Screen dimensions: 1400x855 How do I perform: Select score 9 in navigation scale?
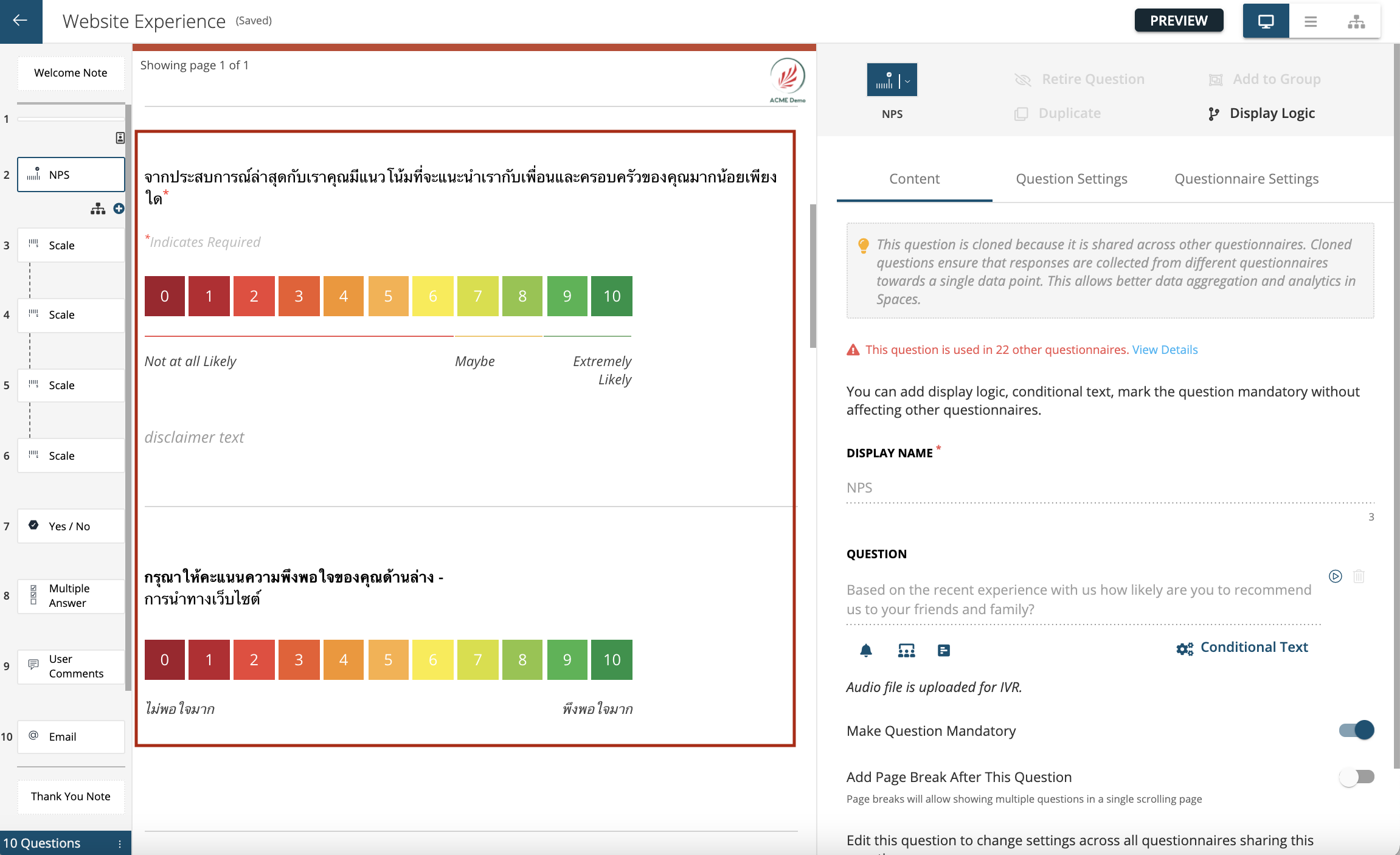567,660
